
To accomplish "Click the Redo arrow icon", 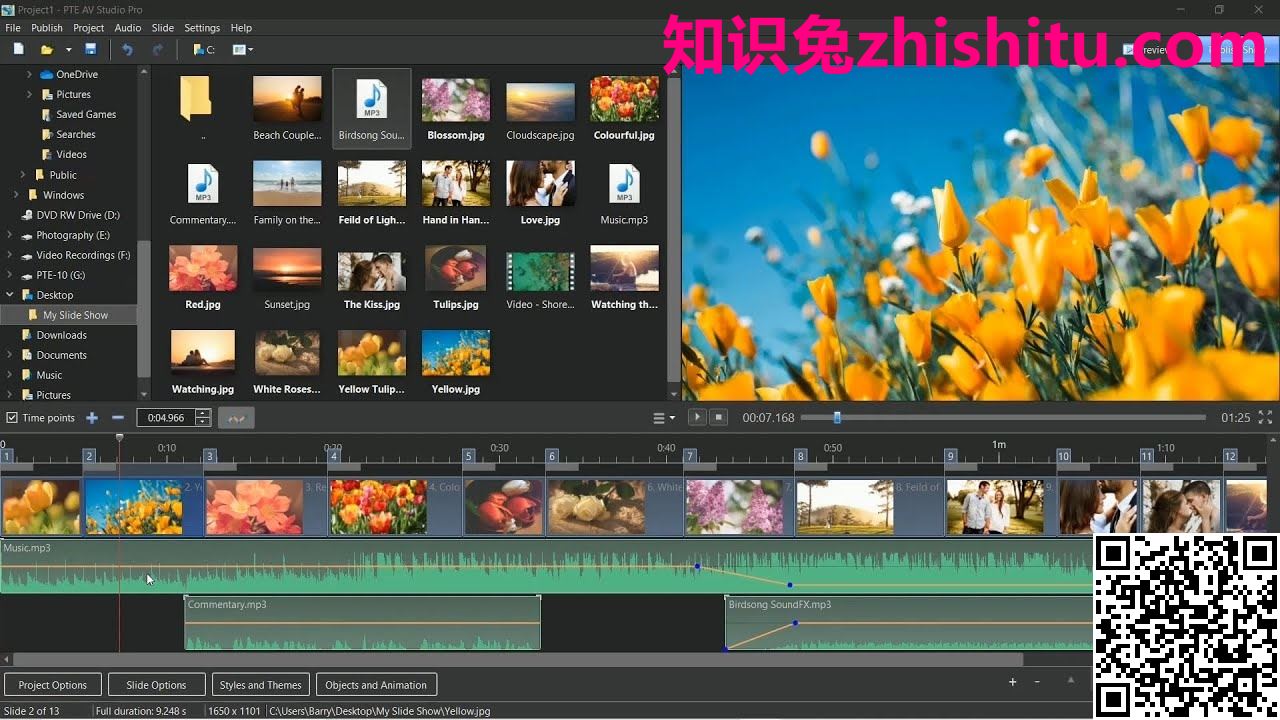I will tap(157, 49).
